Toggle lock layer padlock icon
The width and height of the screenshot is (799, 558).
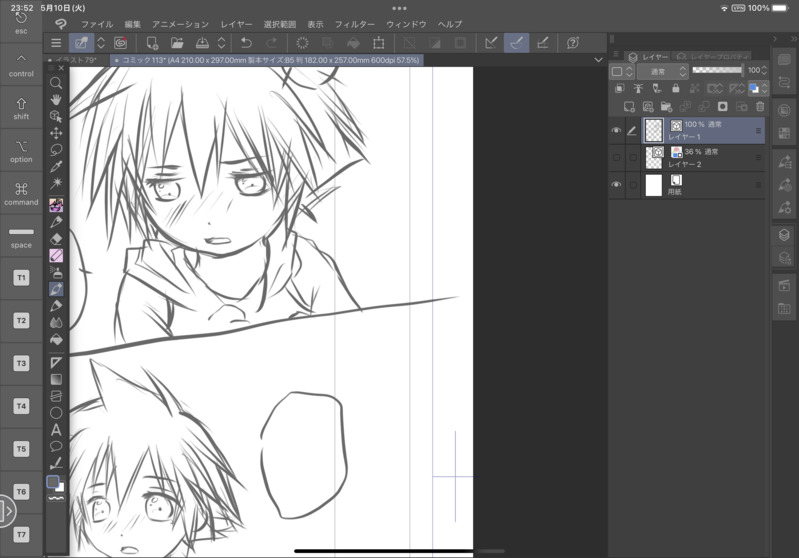[676, 88]
